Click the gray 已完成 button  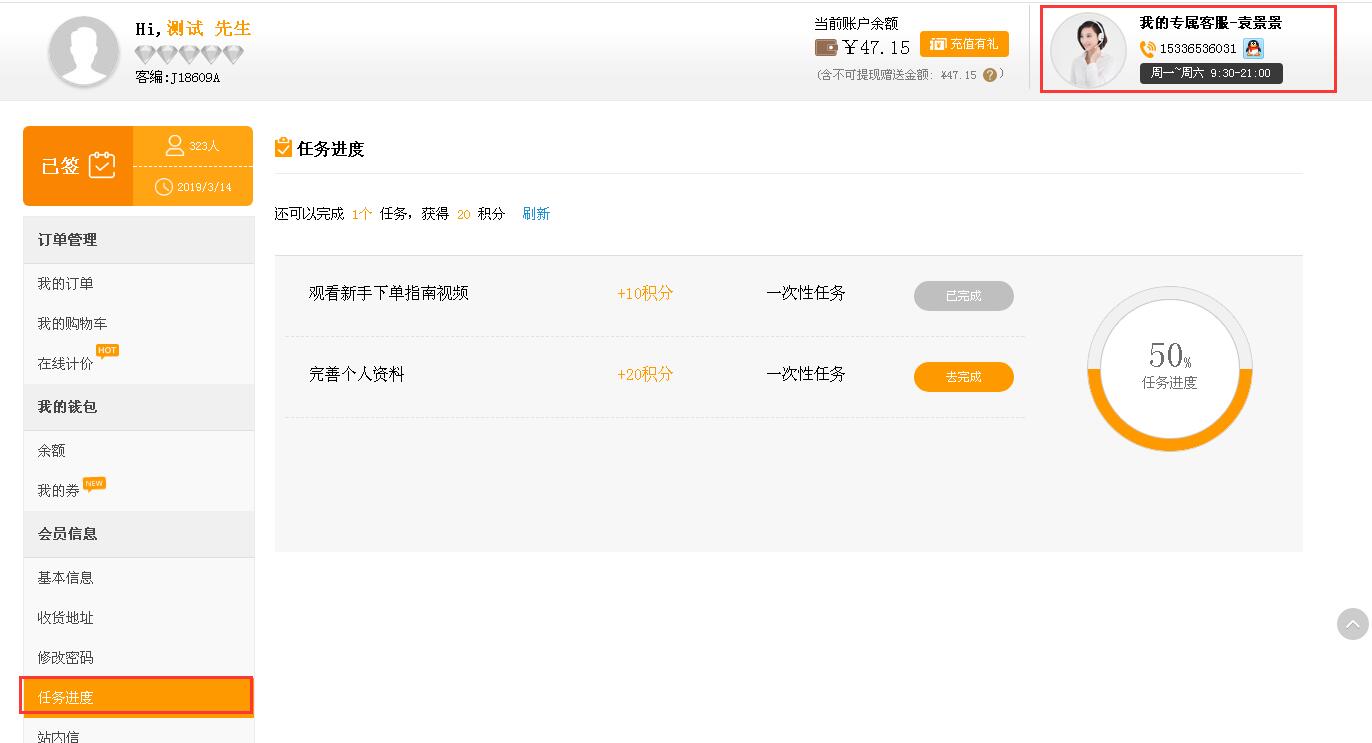click(x=963, y=296)
